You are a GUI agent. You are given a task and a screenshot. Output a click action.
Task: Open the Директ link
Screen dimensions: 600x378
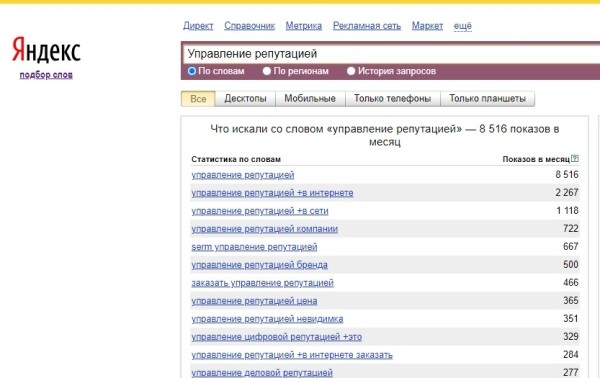198,26
